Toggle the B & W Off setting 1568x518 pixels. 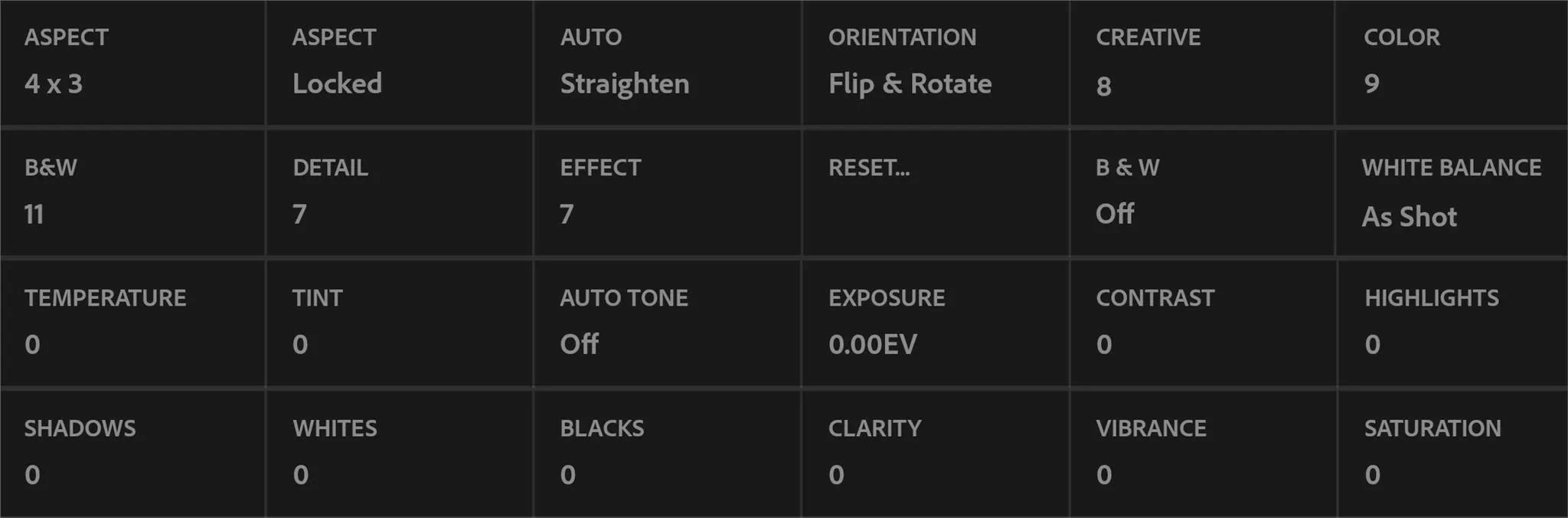coord(1203,192)
